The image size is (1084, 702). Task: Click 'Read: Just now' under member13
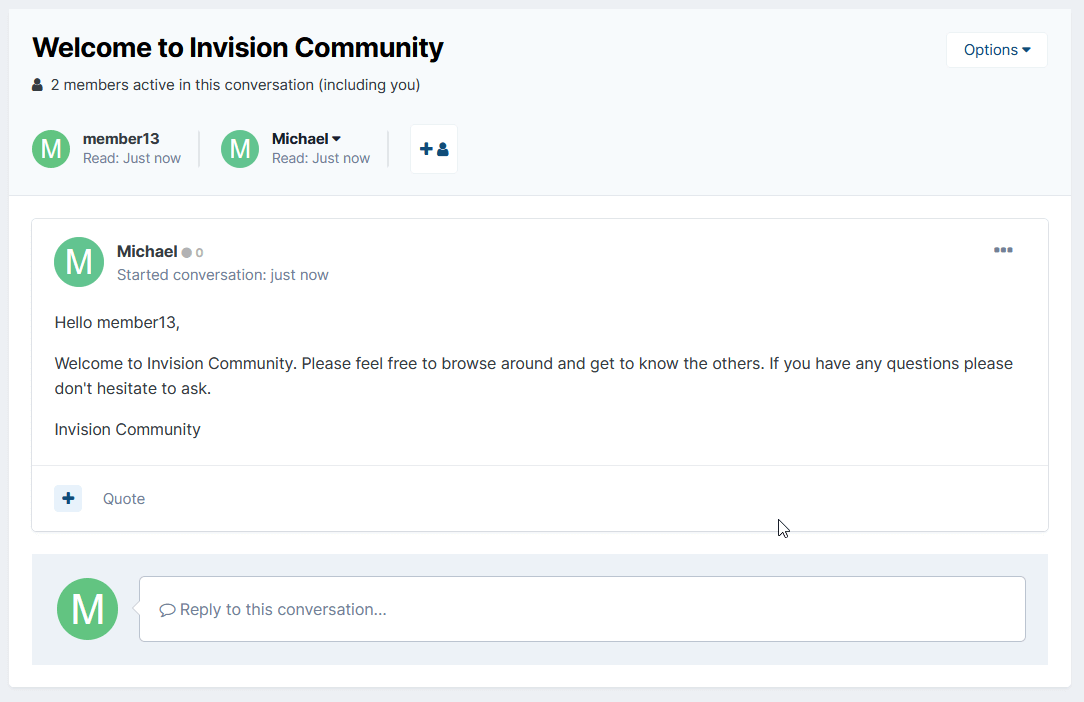point(132,158)
